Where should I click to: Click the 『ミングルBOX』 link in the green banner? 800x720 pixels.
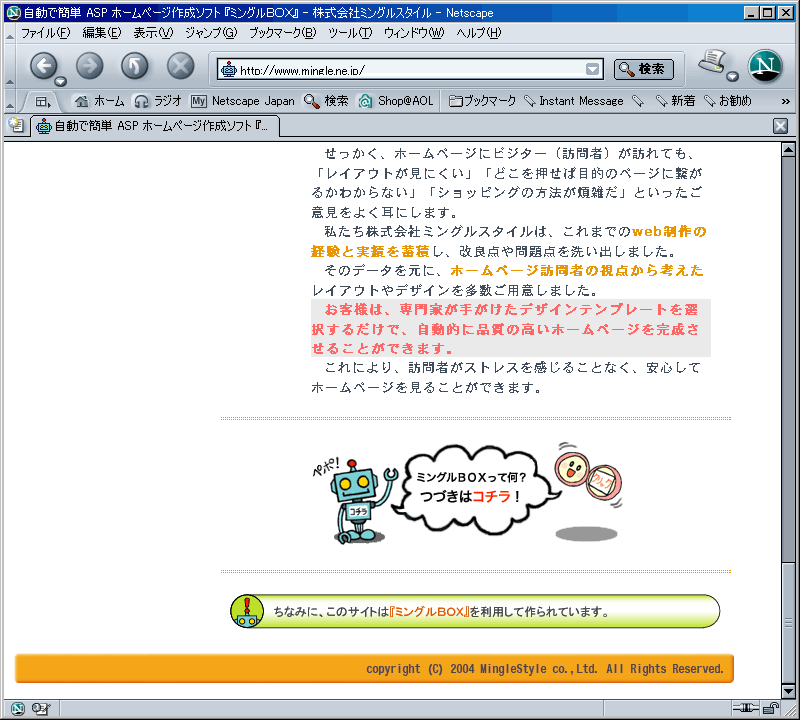[x=429, y=612]
